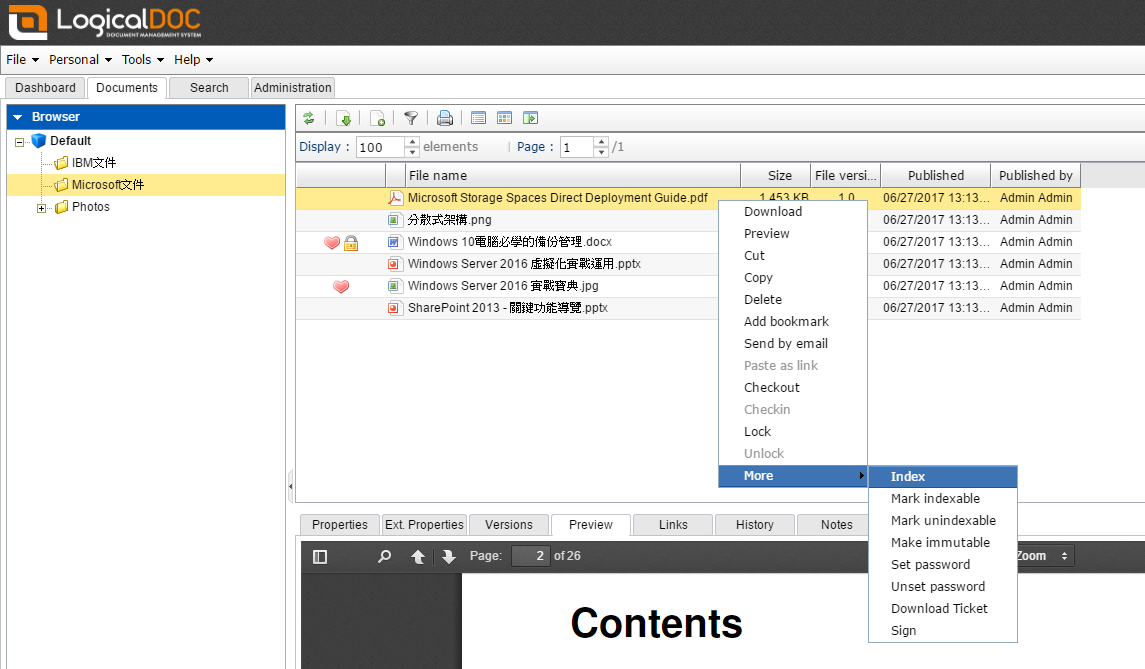Click the PowerPoint icon of SharePoint 2013 pptx
1145x669 pixels.
[x=394, y=308]
